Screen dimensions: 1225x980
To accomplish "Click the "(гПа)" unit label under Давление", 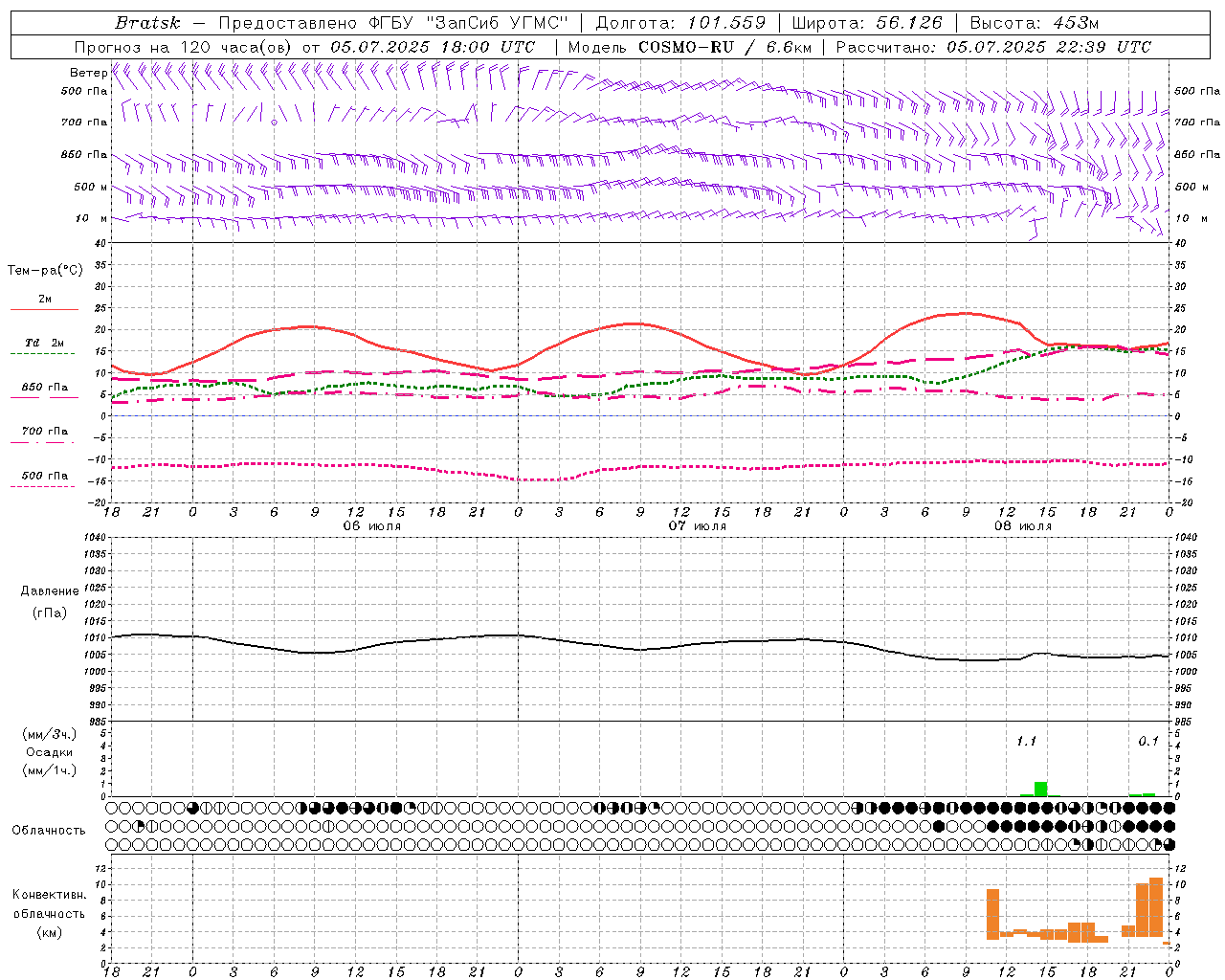I will click(50, 612).
